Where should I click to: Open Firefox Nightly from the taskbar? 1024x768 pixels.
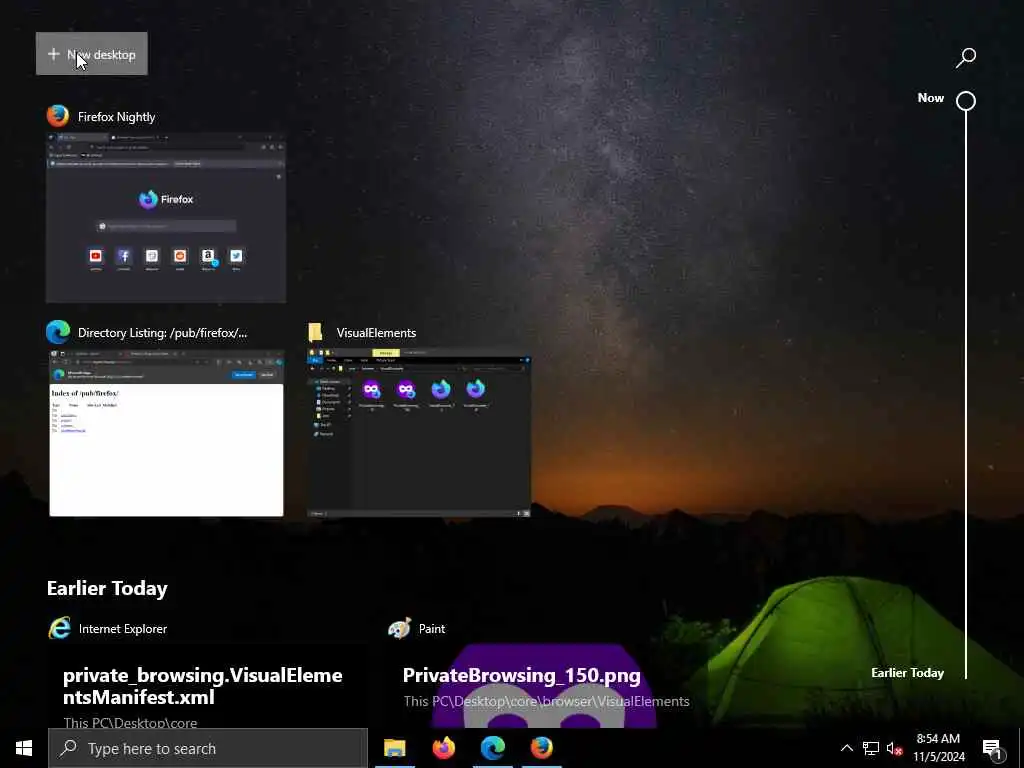541,748
